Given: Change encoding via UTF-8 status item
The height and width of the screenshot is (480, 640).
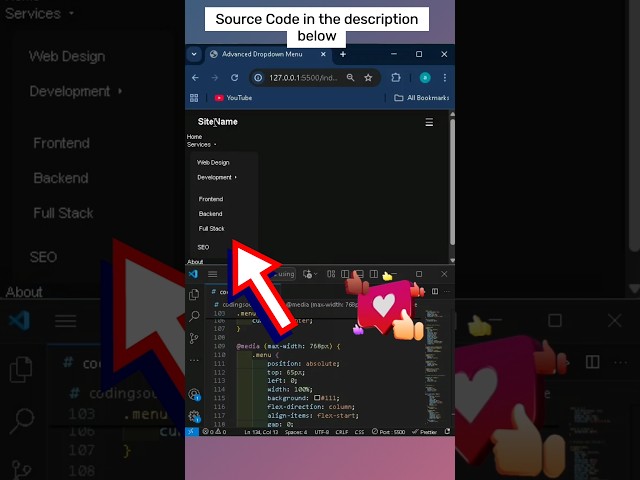Looking at the screenshot, I should (322, 432).
